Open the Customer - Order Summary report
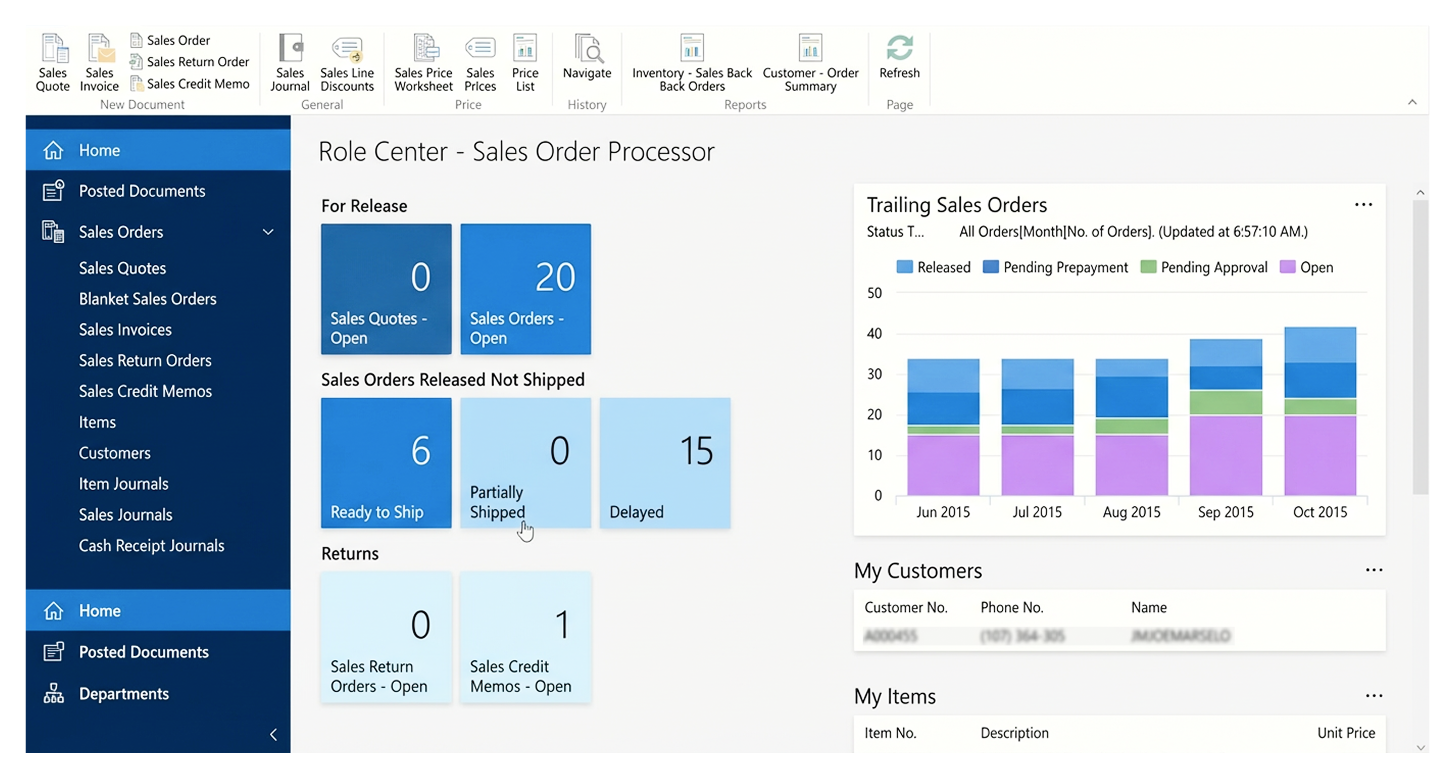 (x=810, y=63)
